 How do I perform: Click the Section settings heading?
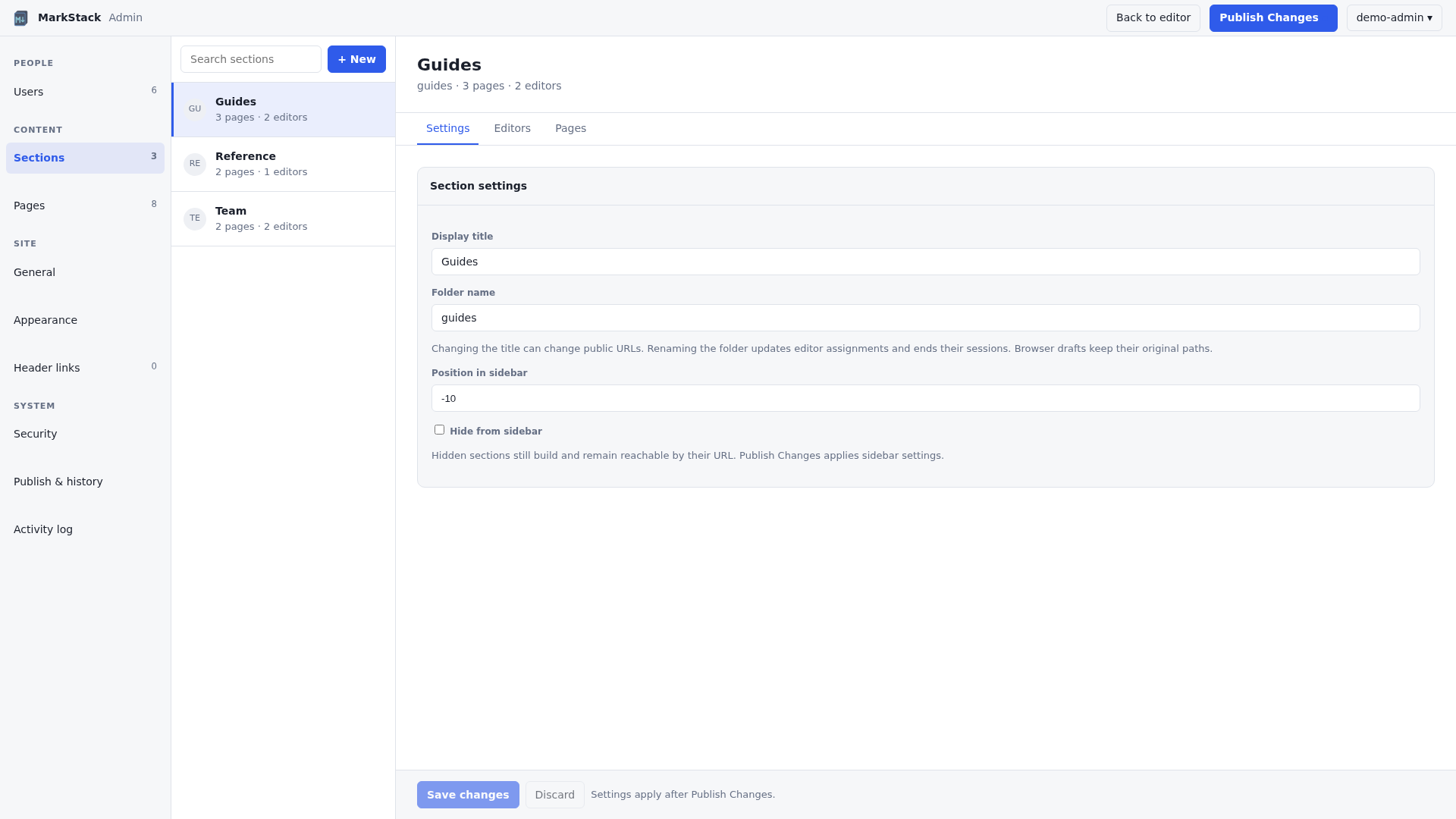(x=479, y=186)
